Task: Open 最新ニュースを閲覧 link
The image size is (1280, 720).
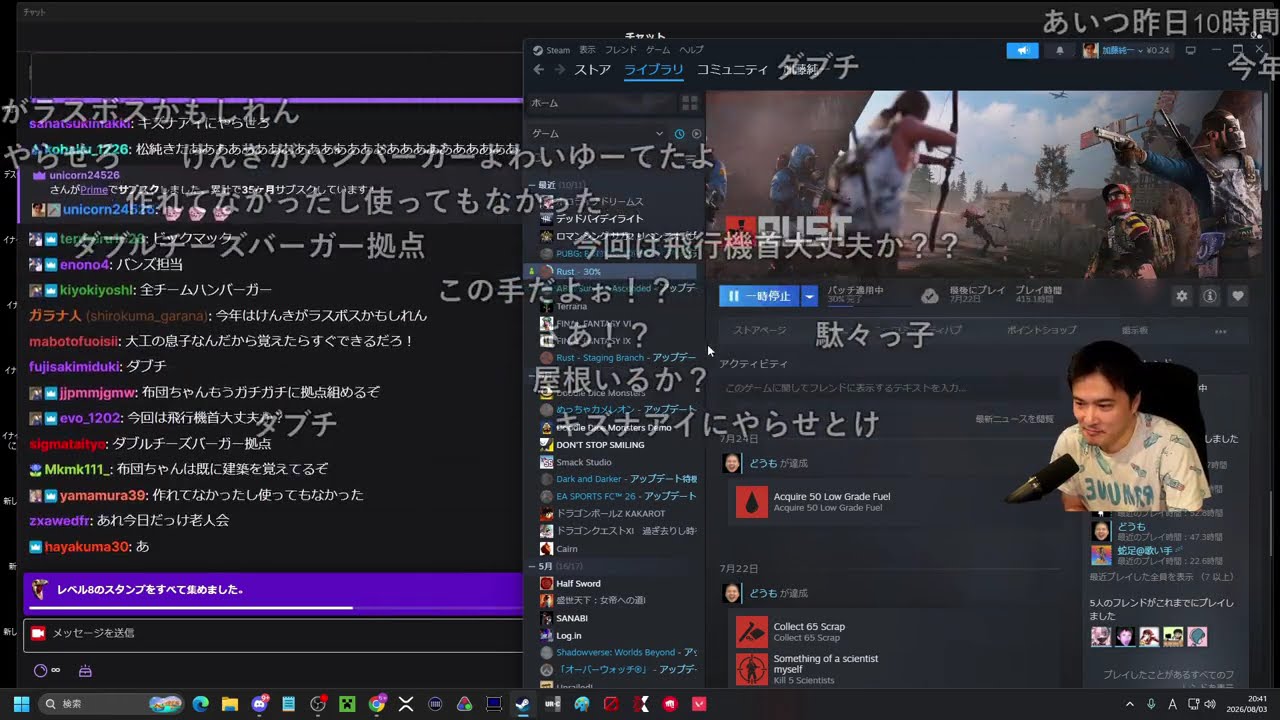Action: 1014,419
